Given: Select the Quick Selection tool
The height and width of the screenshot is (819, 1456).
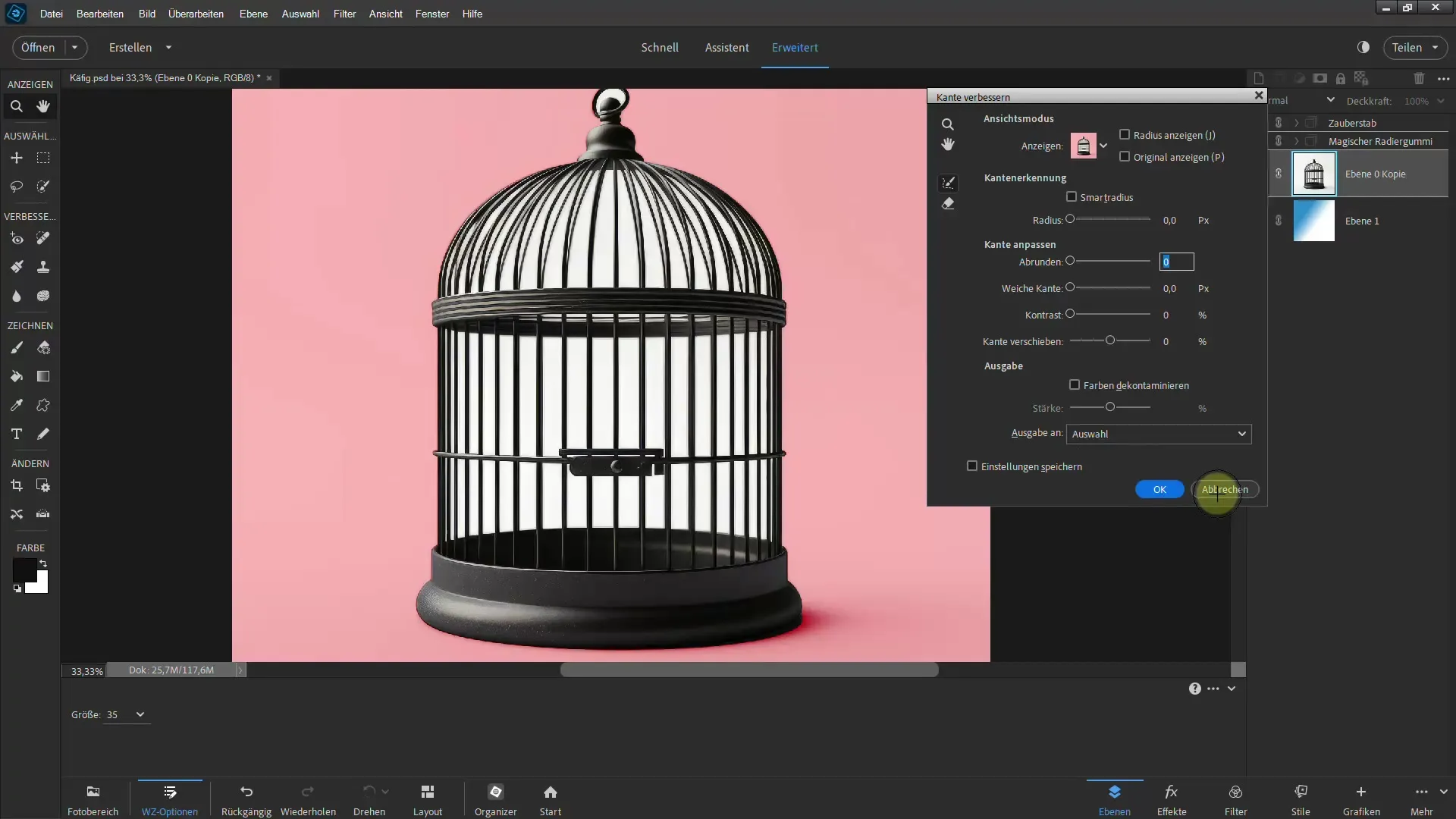Looking at the screenshot, I should (43, 187).
